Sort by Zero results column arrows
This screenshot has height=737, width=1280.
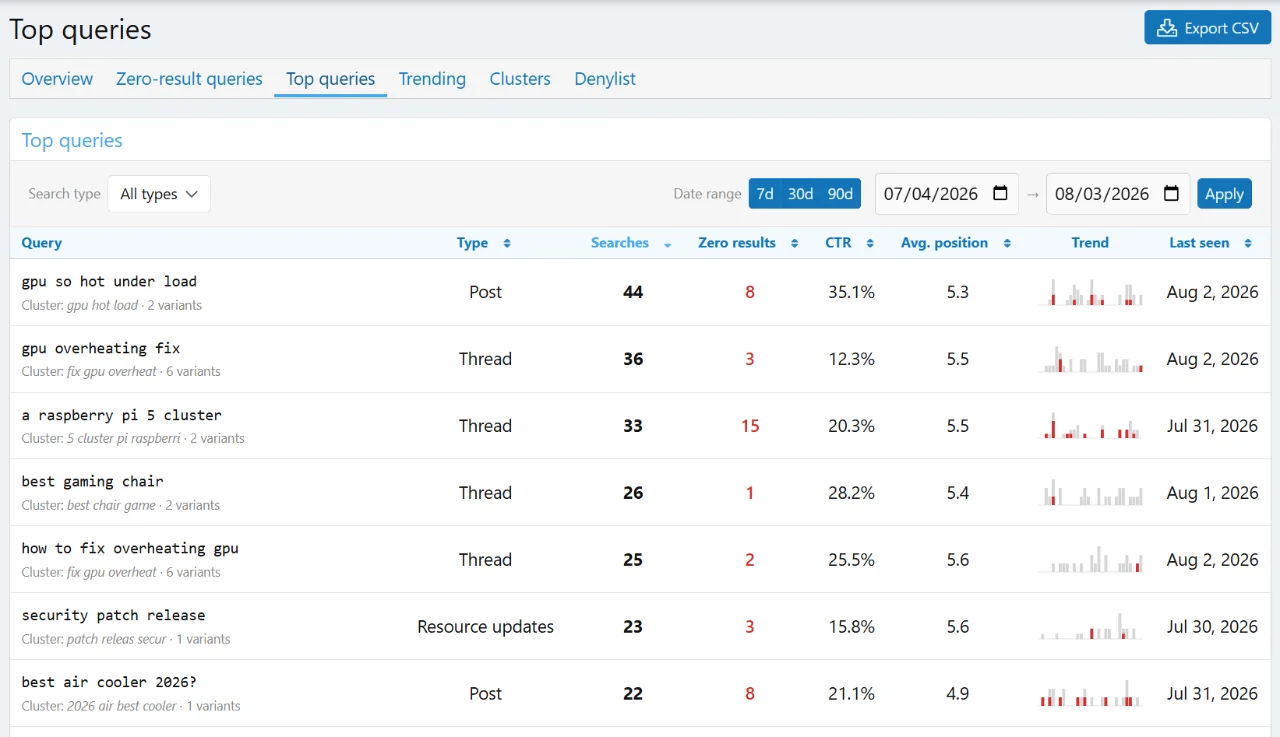point(794,243)
